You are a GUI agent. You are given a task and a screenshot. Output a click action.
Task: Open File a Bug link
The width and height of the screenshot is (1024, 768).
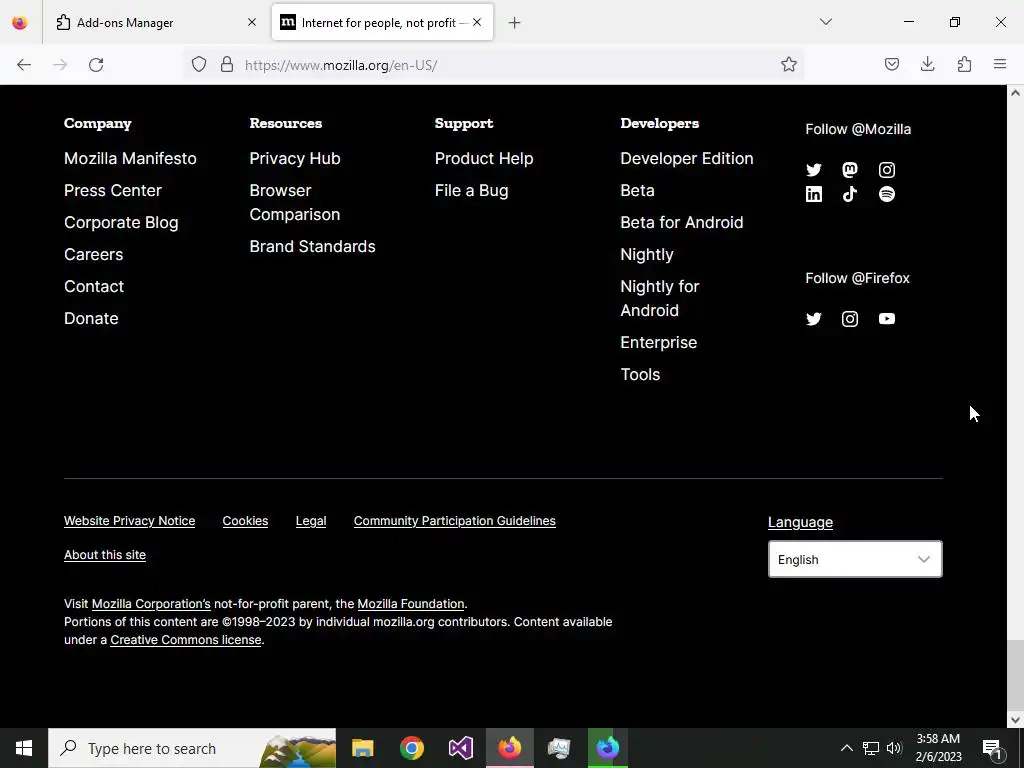(472, 190)
